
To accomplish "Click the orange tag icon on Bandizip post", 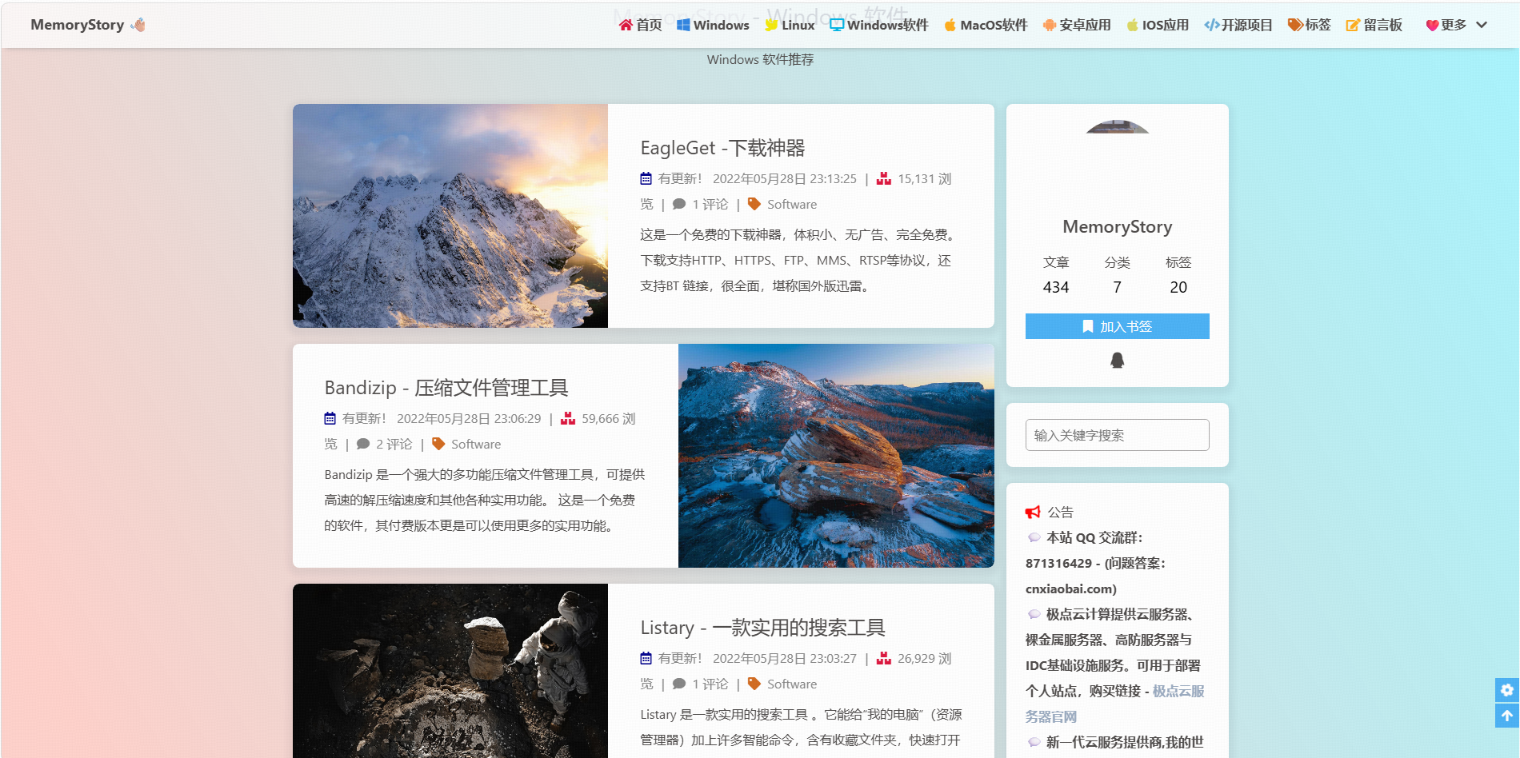I will tap(438, 444).
